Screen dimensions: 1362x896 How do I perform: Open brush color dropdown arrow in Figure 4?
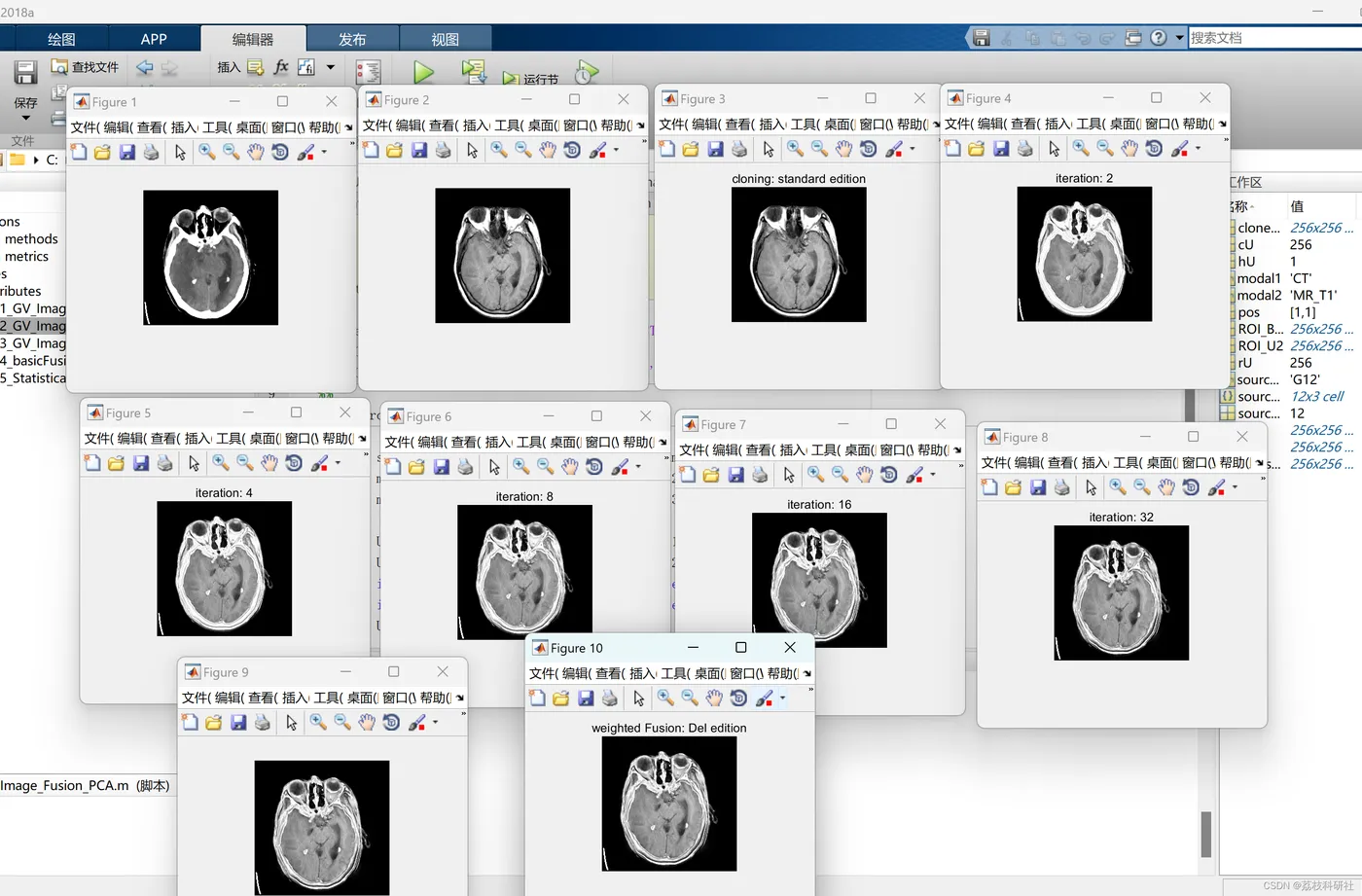point(1199,148)
